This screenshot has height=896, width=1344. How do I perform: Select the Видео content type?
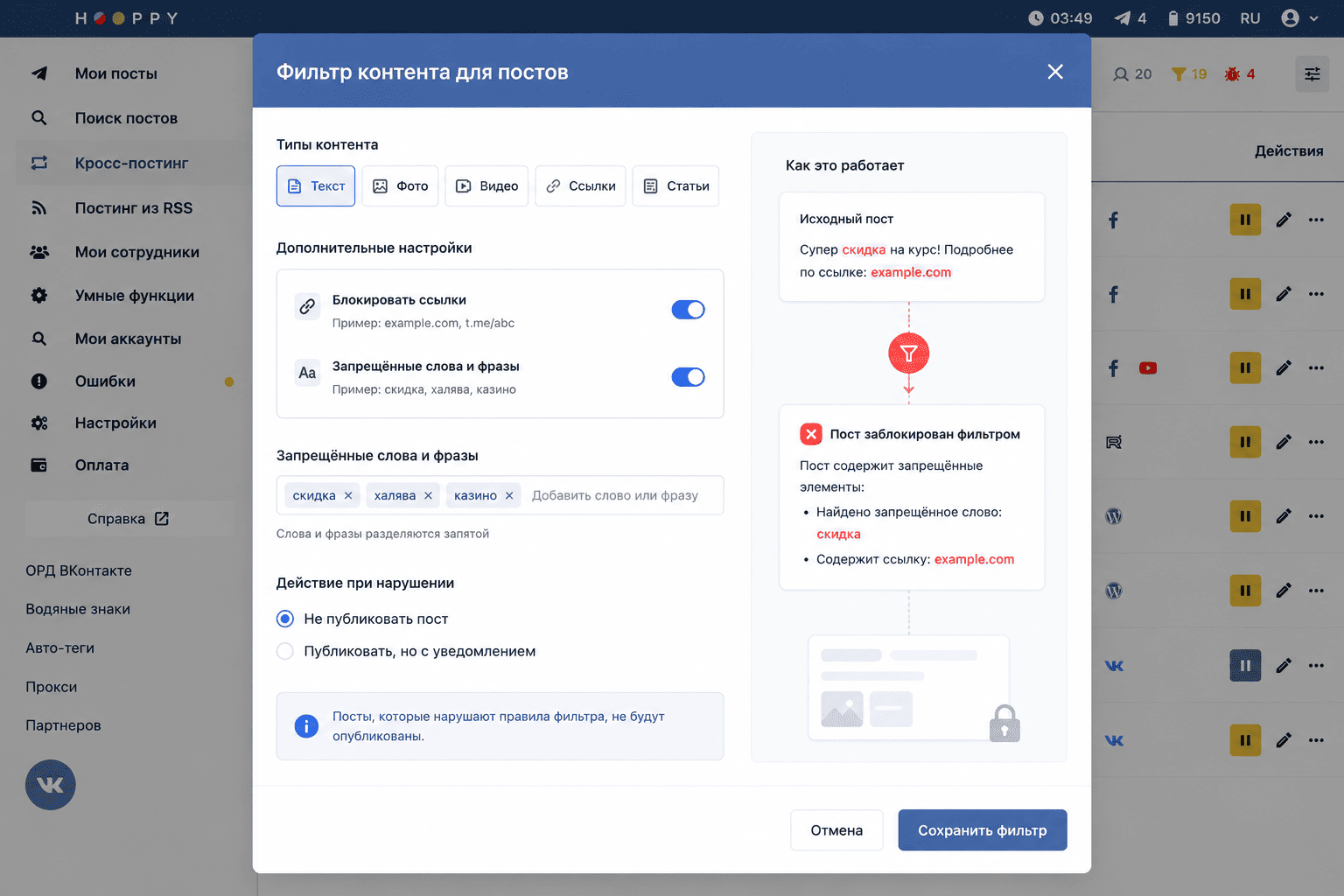click(x=486, y=185)
